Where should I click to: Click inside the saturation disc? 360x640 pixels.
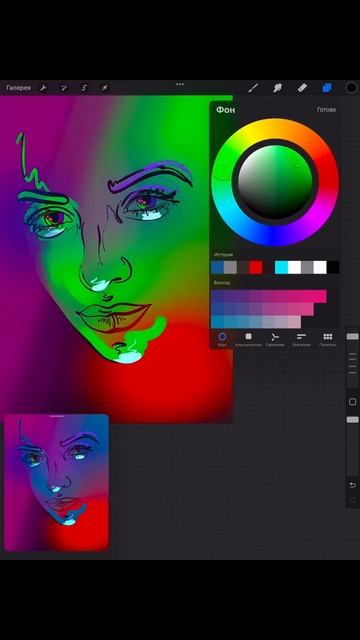[x=275, y=182]
